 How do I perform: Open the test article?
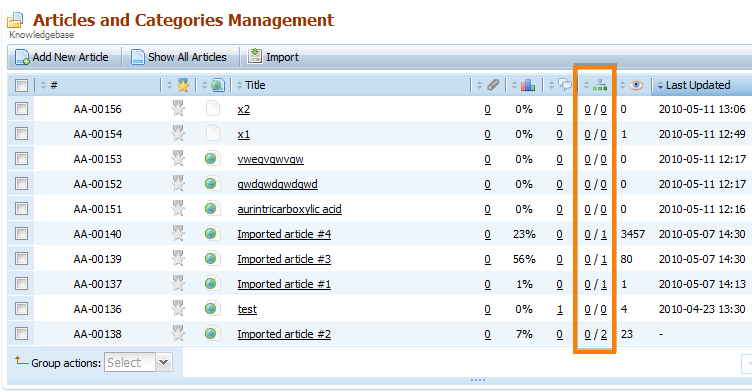tap(247, 309)
